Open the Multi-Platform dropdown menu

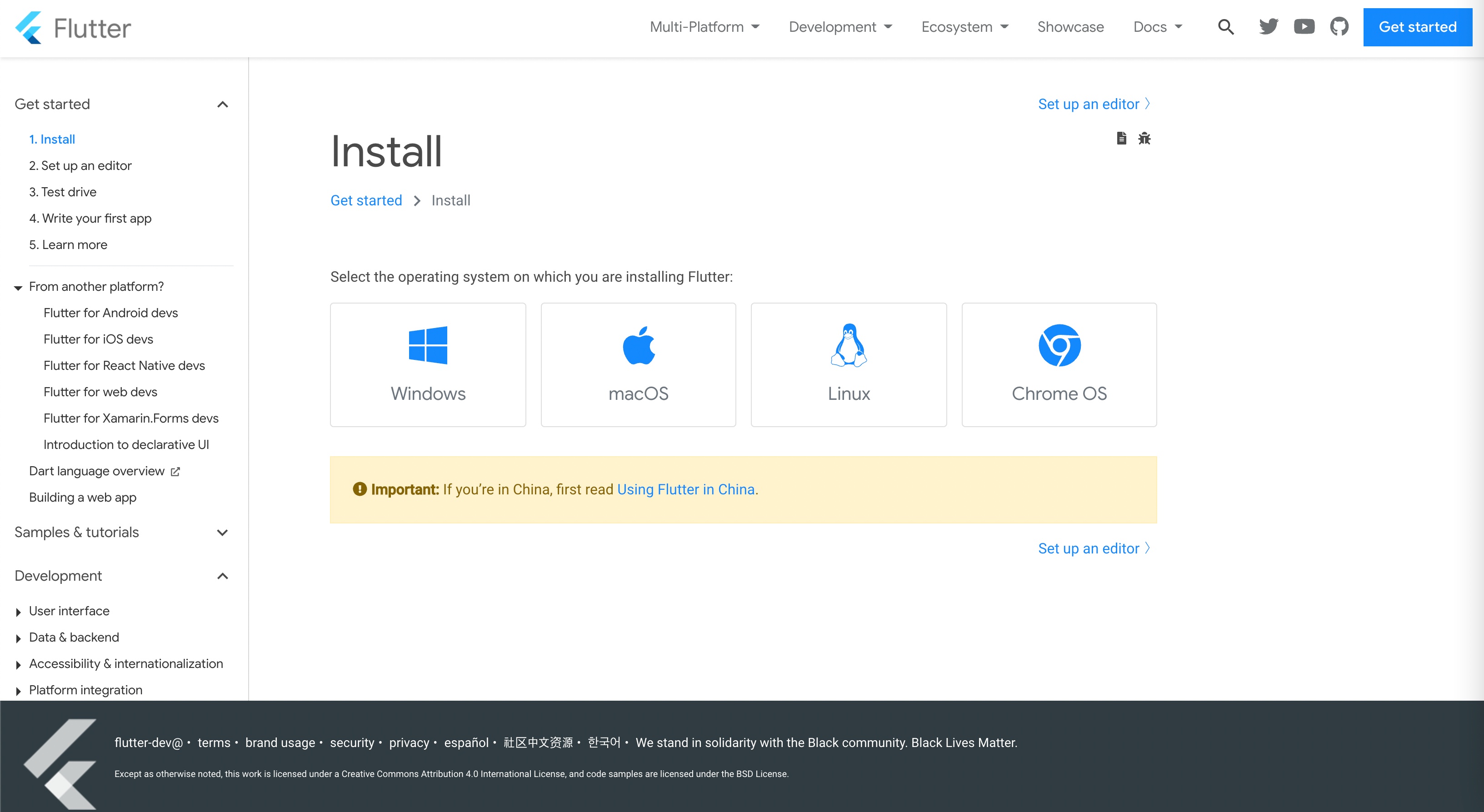[705, 27]
